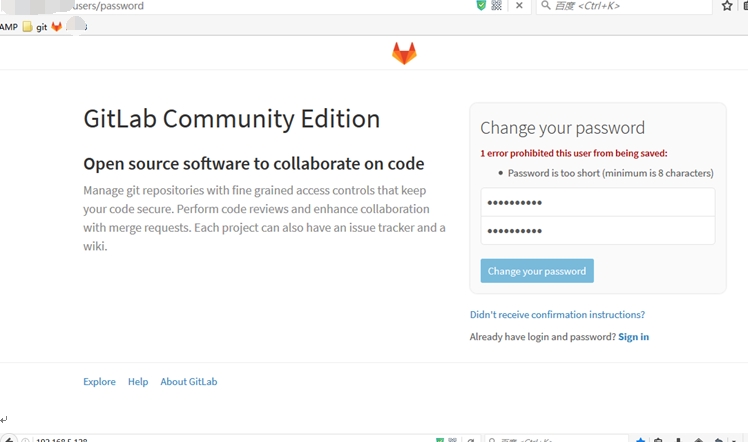This screenshot has width=748, height=442.
Task: Open the git folder bookmark
Action: [35, 27]
